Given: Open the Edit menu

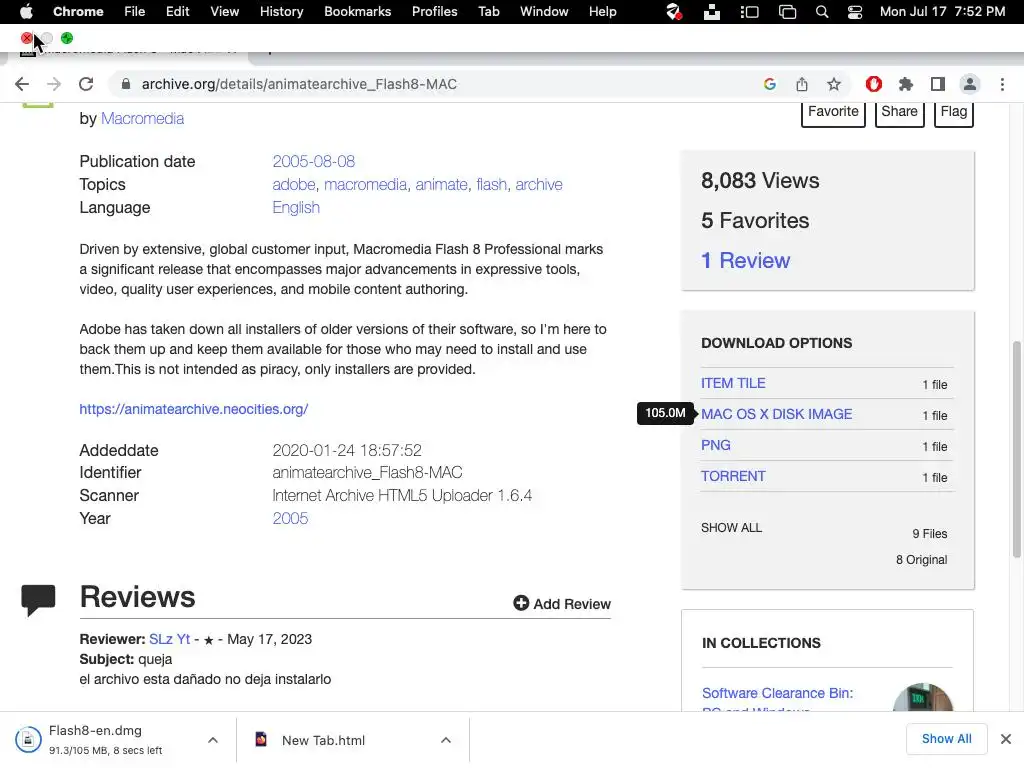Looking at the screenshot, I should 178,12.
